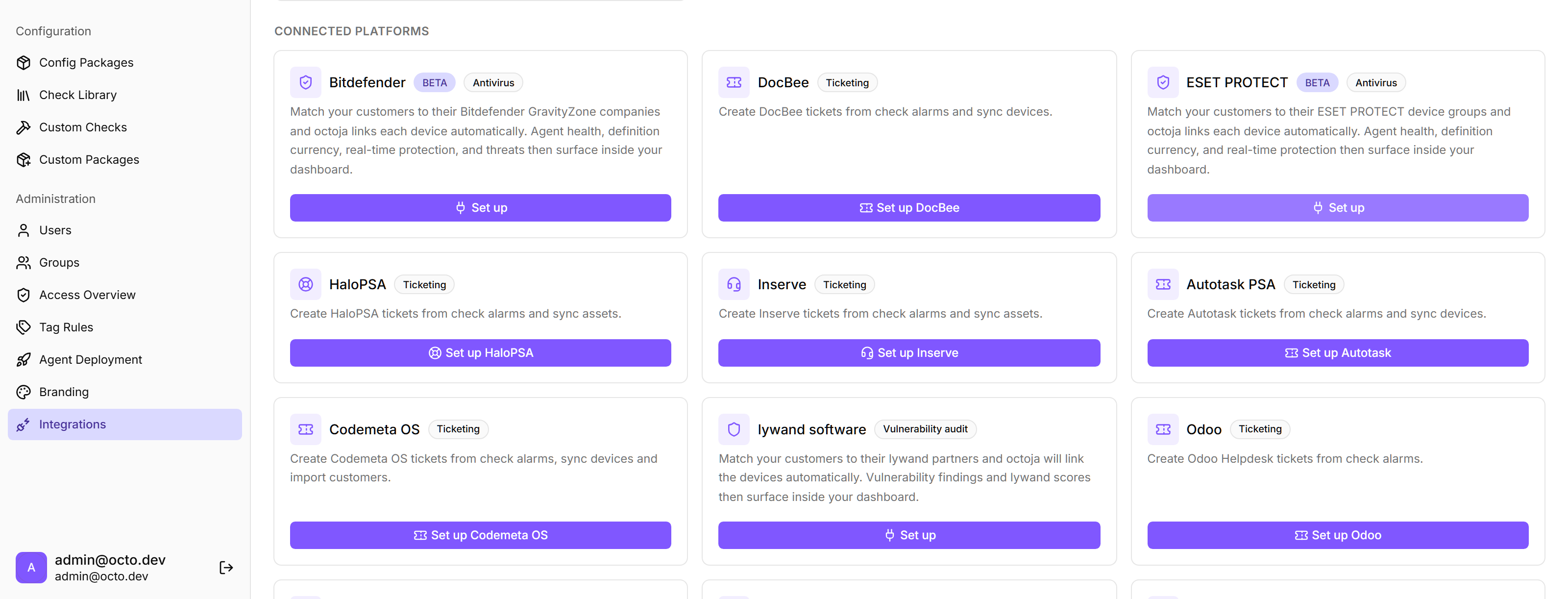Image resolution: width=1568 pixels, height=599 pixels.
Task: Click Set up DocBee button
Action: [x=909, y=207]
